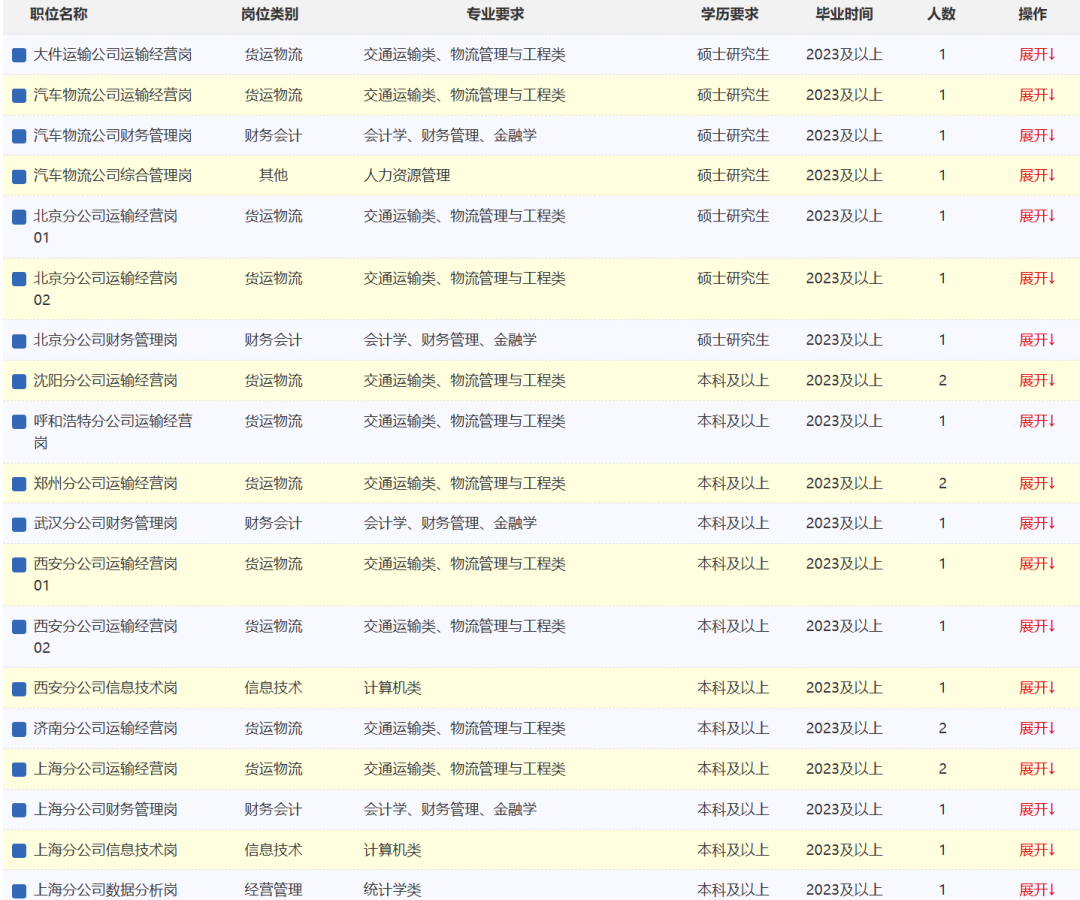Expand the 武汉分公司财务管理岗 row
This screenshot has height=900, width=1080.
pos(1037,523)
